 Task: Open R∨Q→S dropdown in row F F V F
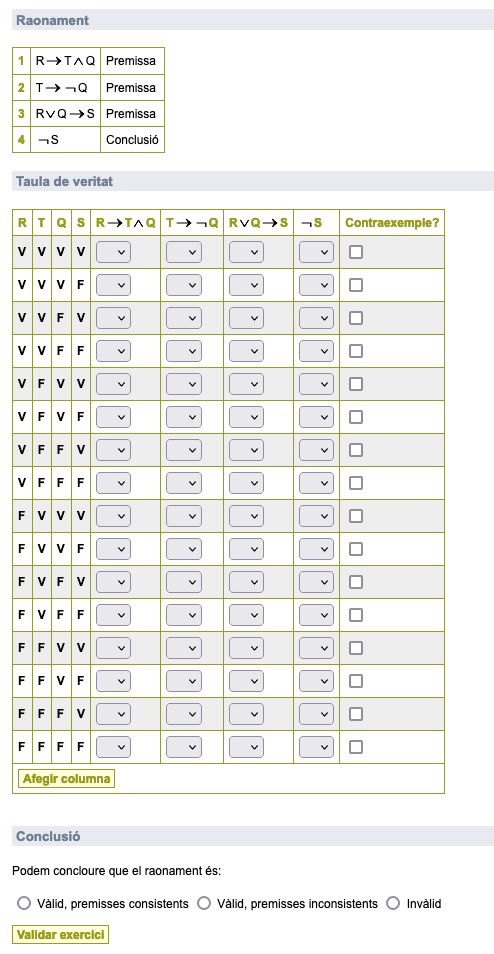246,681
